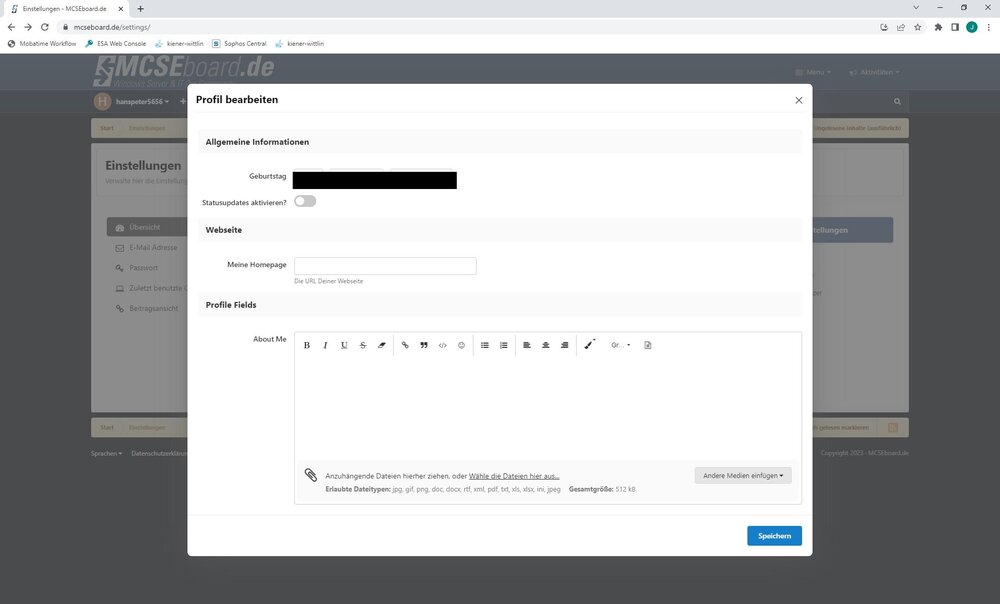Insert a quote block in the editor
The image size is (1000, 604).
tap(424, 345)
